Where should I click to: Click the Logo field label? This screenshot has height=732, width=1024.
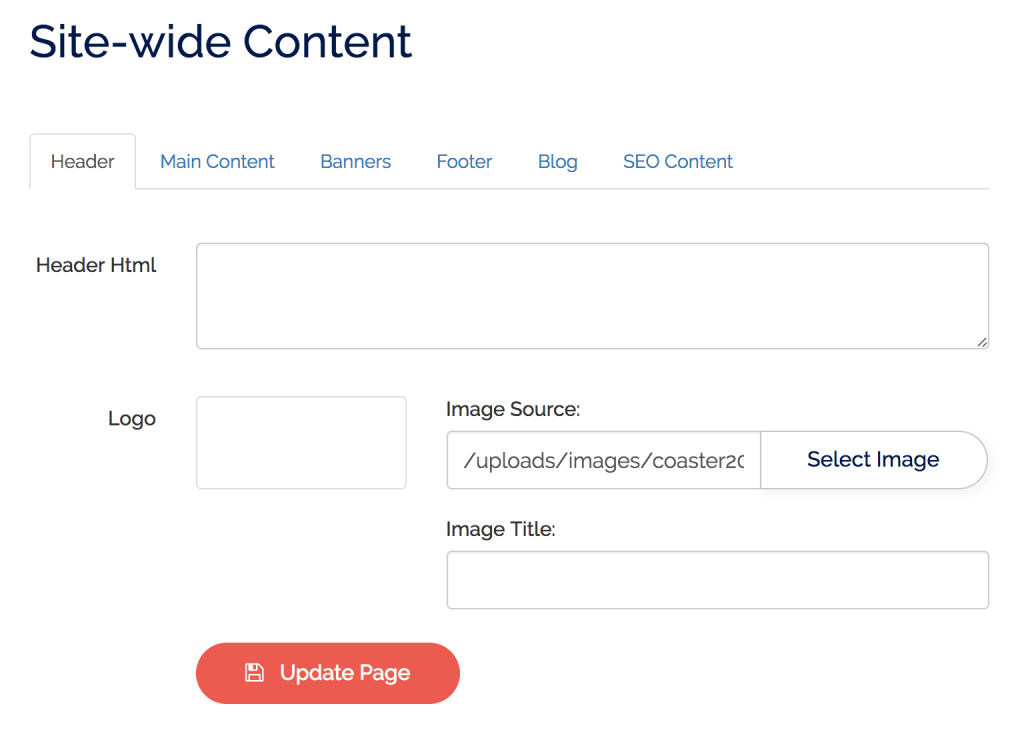click(x=132, y=418)
